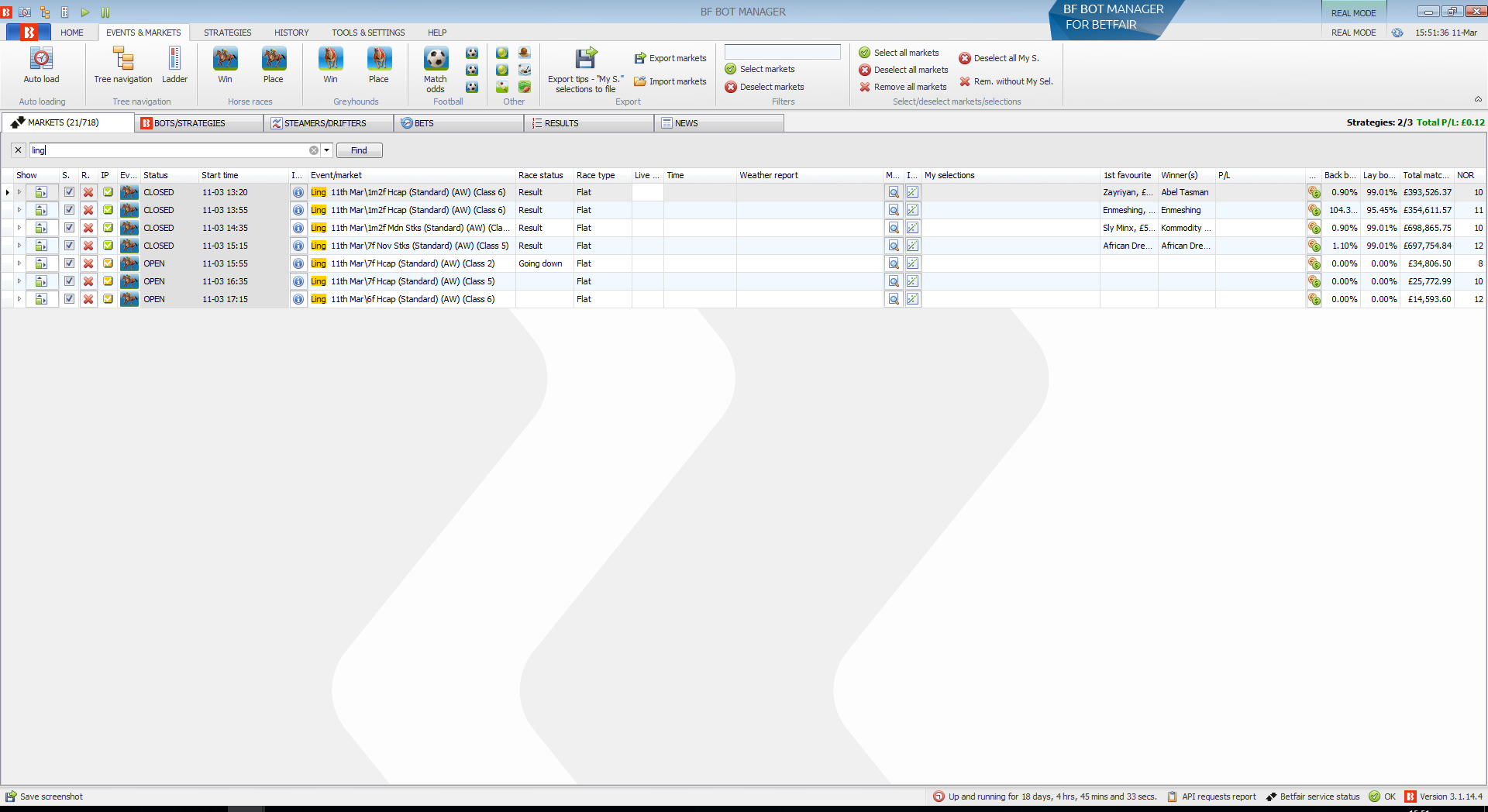Toggle IP checkbox for 13:20 market
Screen dimensions: 1488x812
coord(108,192)
